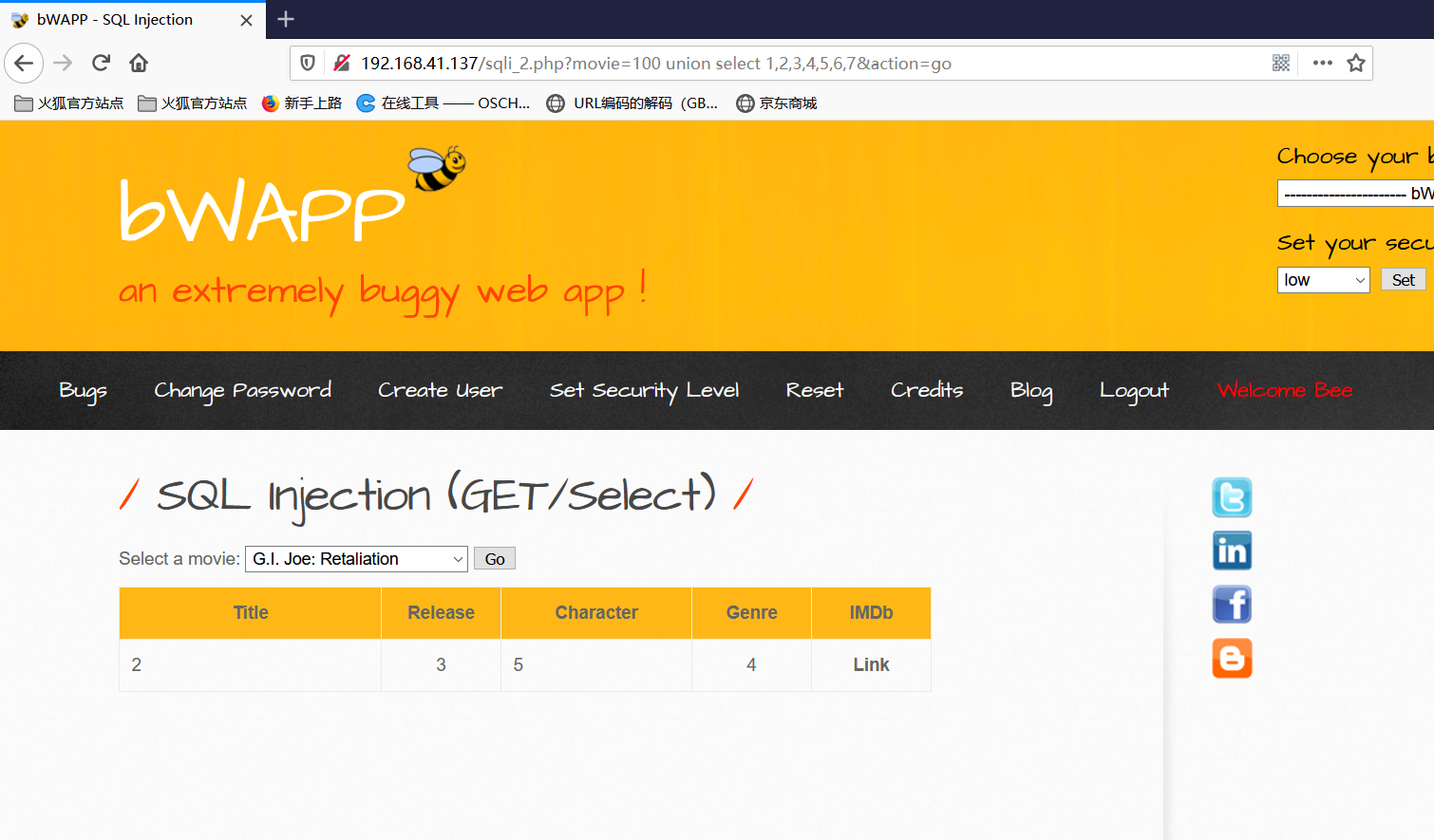
Task: Open page actions three-dots menu
Action: point(1322,64)
